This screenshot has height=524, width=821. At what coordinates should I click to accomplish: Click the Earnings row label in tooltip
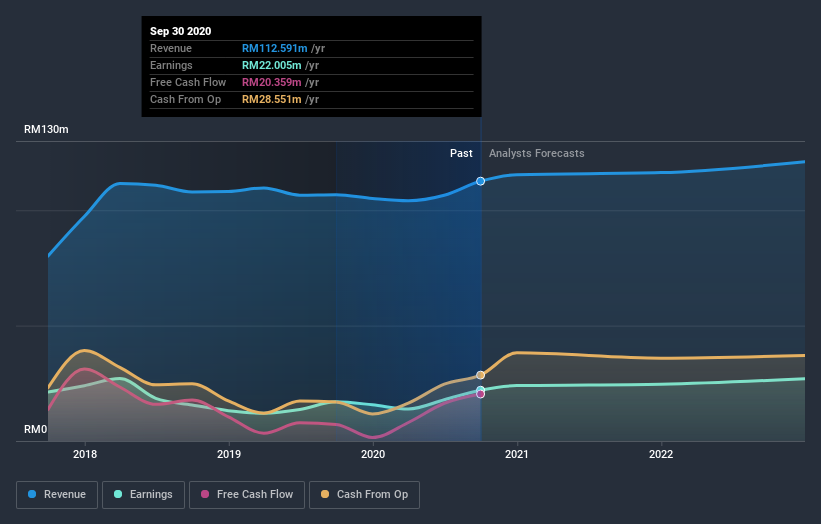coord(171,65)
